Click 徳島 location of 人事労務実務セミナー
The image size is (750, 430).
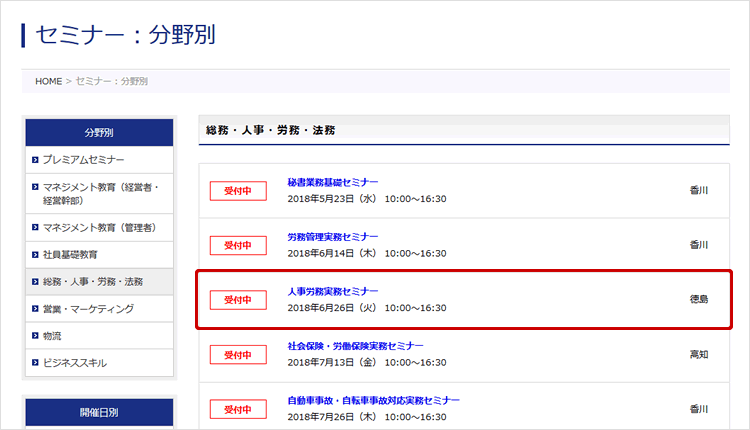click(x=699, y=299)
